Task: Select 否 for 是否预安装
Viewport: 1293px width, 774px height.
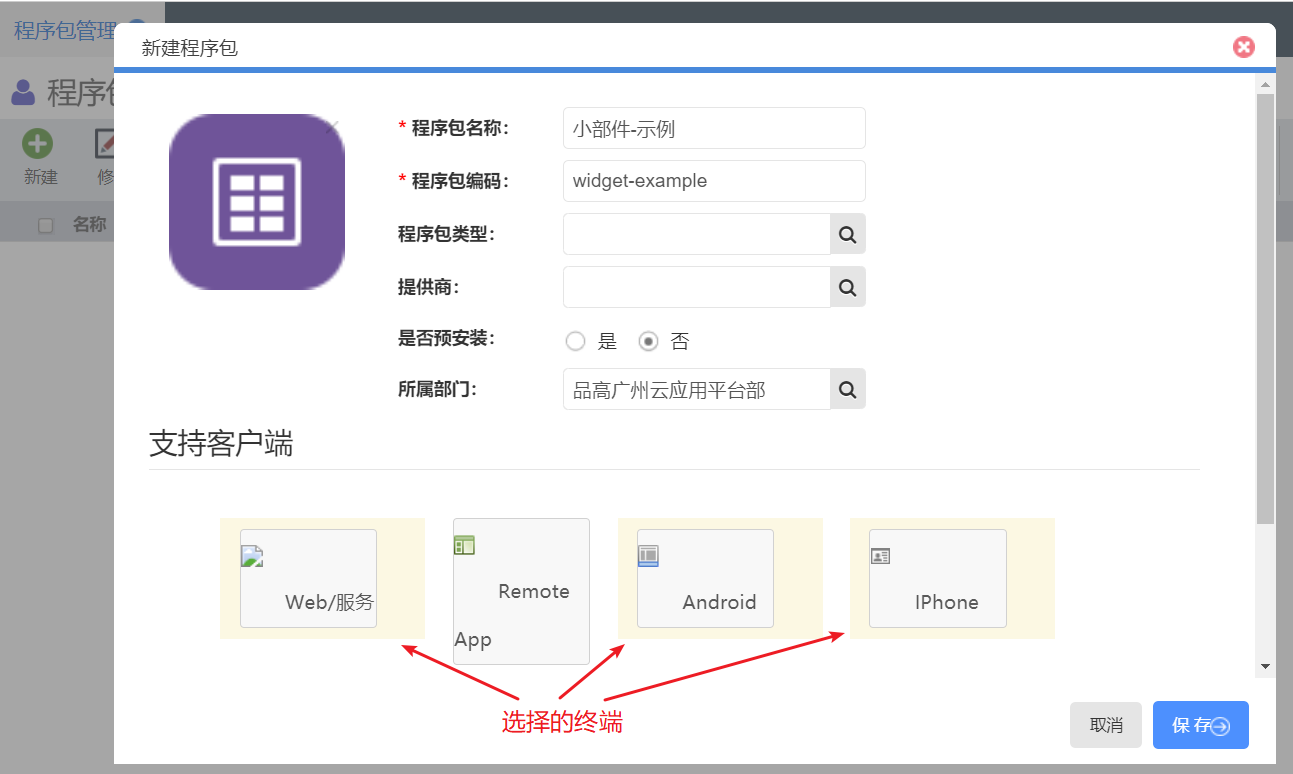Action: 648,341
